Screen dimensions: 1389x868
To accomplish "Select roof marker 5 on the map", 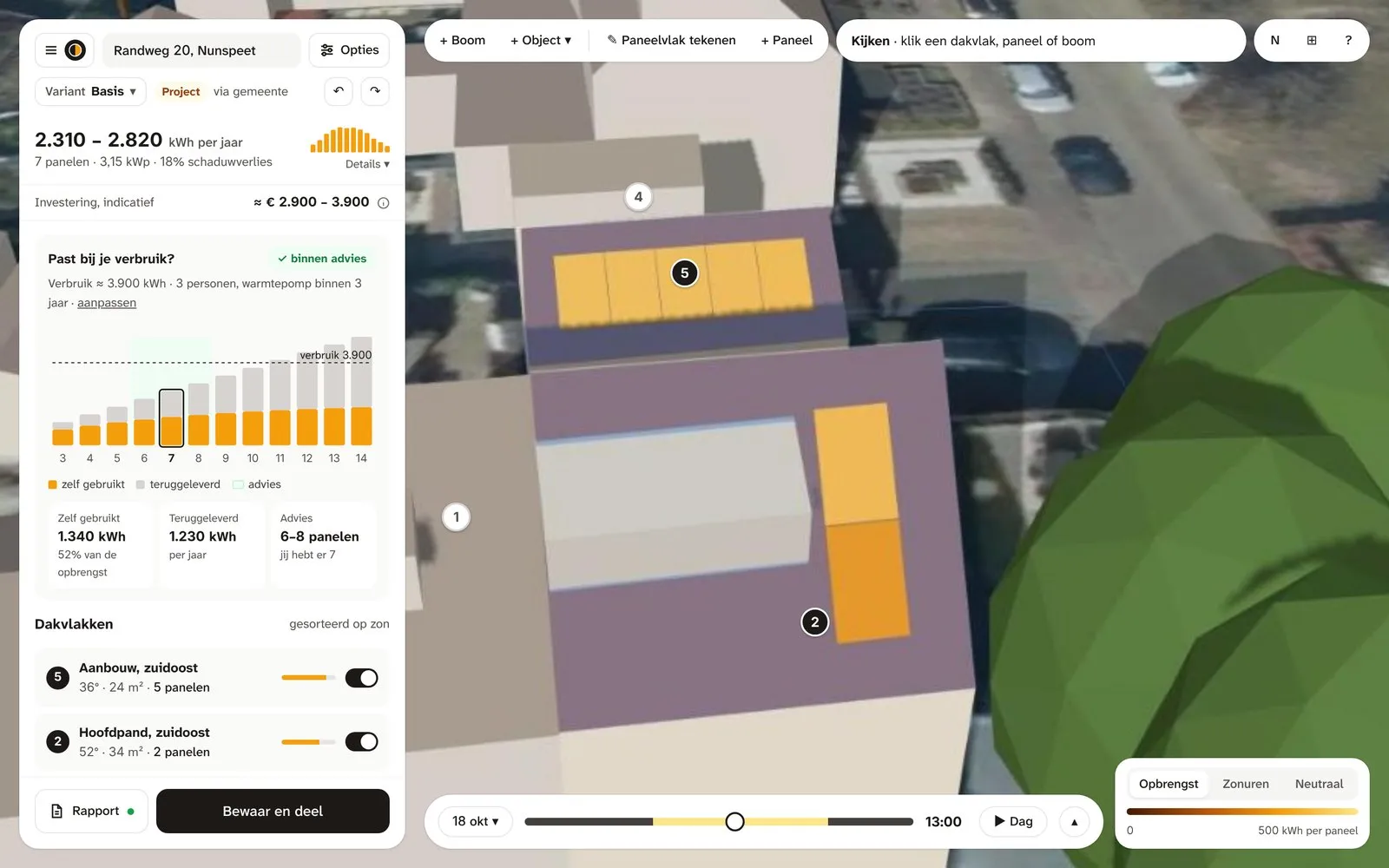I will 685,273.
